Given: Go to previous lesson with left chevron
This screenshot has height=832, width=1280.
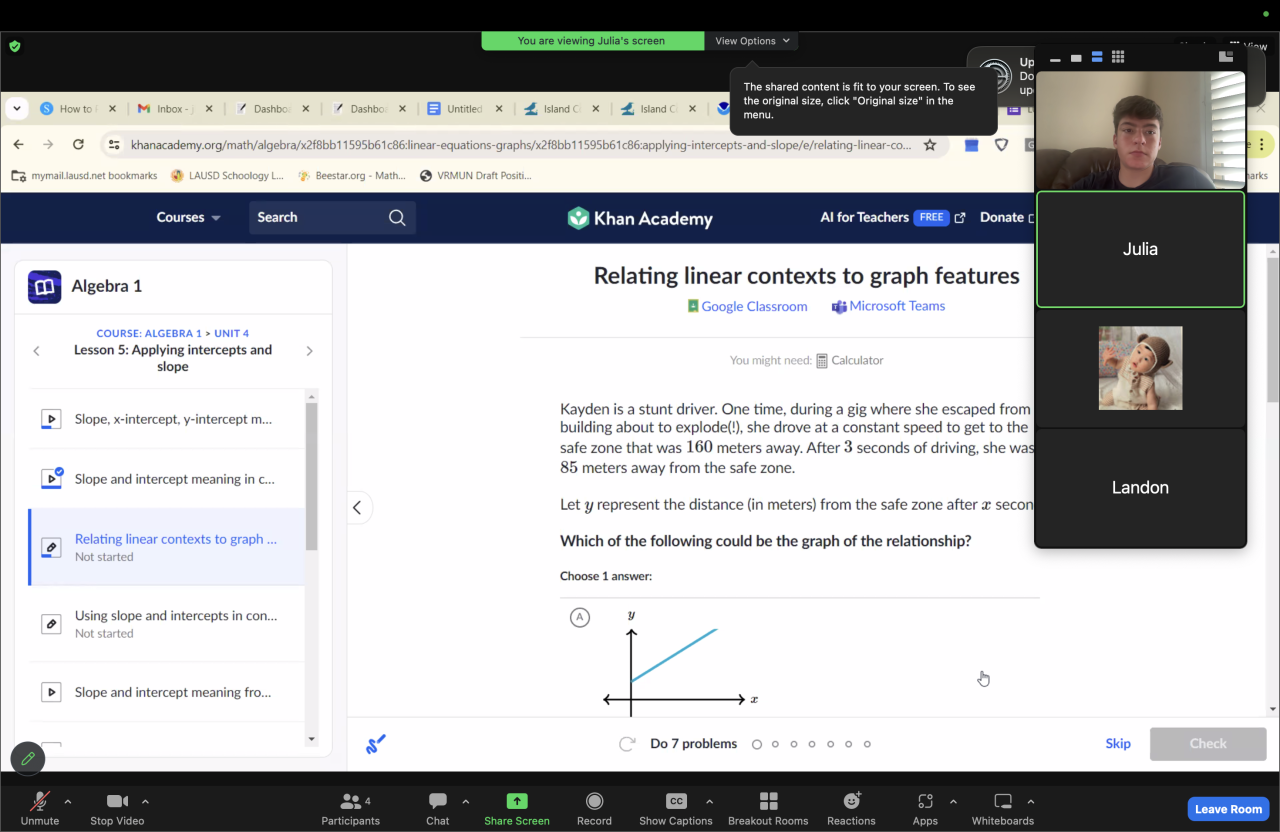Looking at the screenshot, I should 37,351.
